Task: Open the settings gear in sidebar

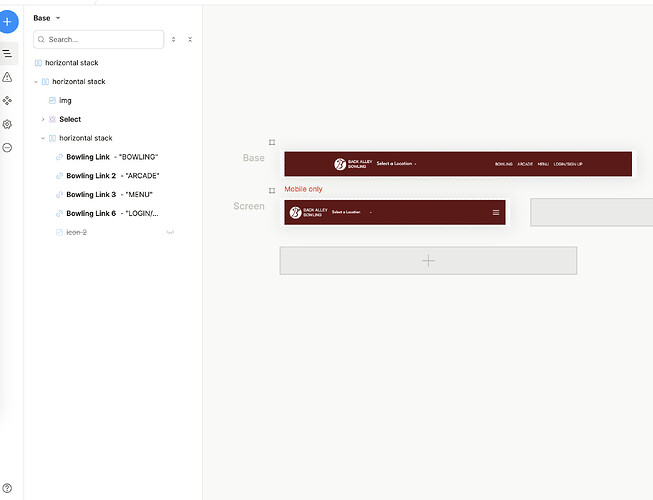Action: 8,124
